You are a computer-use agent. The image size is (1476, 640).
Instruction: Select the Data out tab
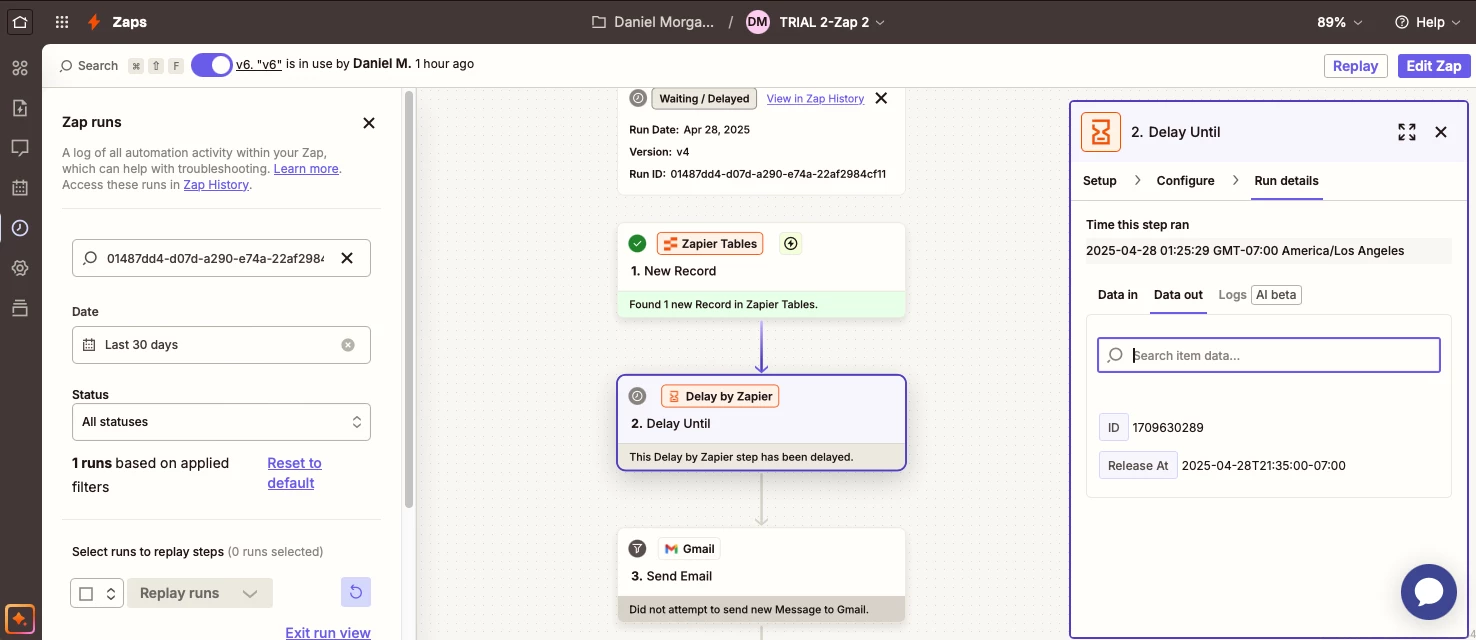[x=1178, y=295]
